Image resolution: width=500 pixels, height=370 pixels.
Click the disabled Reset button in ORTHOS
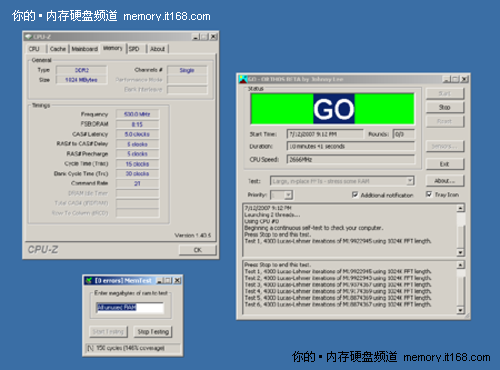coord(445,121)
